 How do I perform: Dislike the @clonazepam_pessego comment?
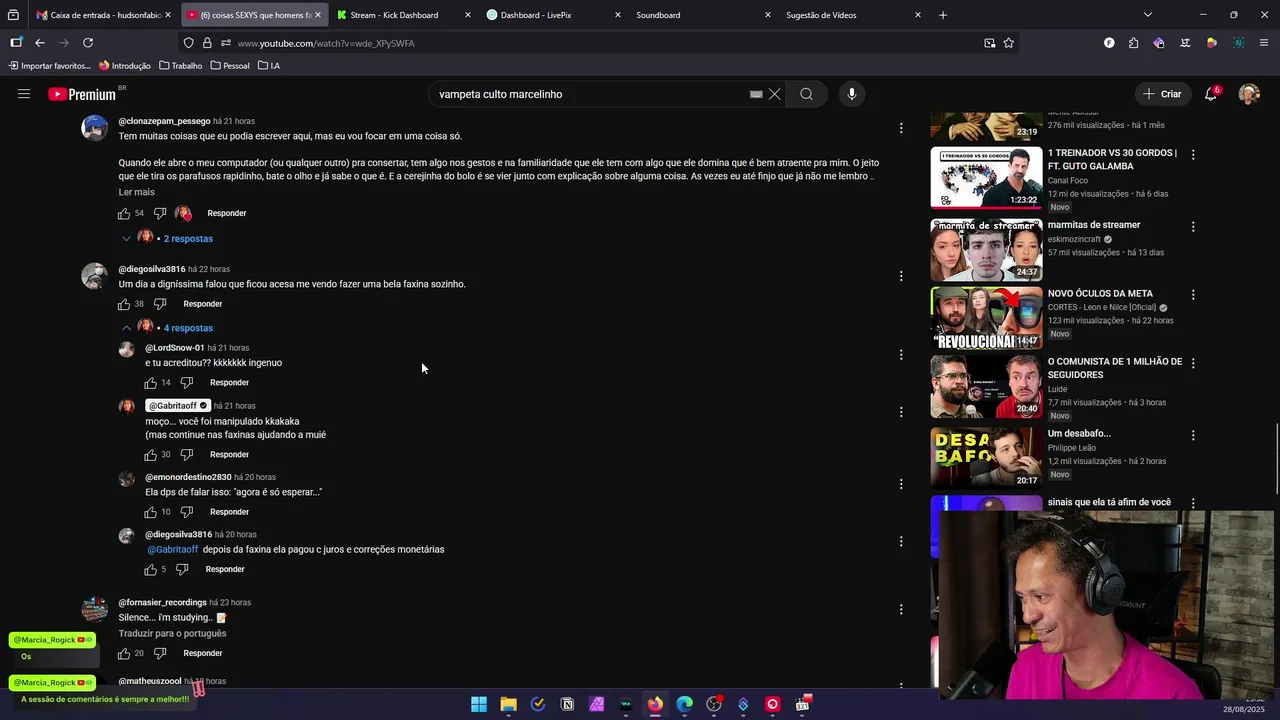[x=160, y=213]
